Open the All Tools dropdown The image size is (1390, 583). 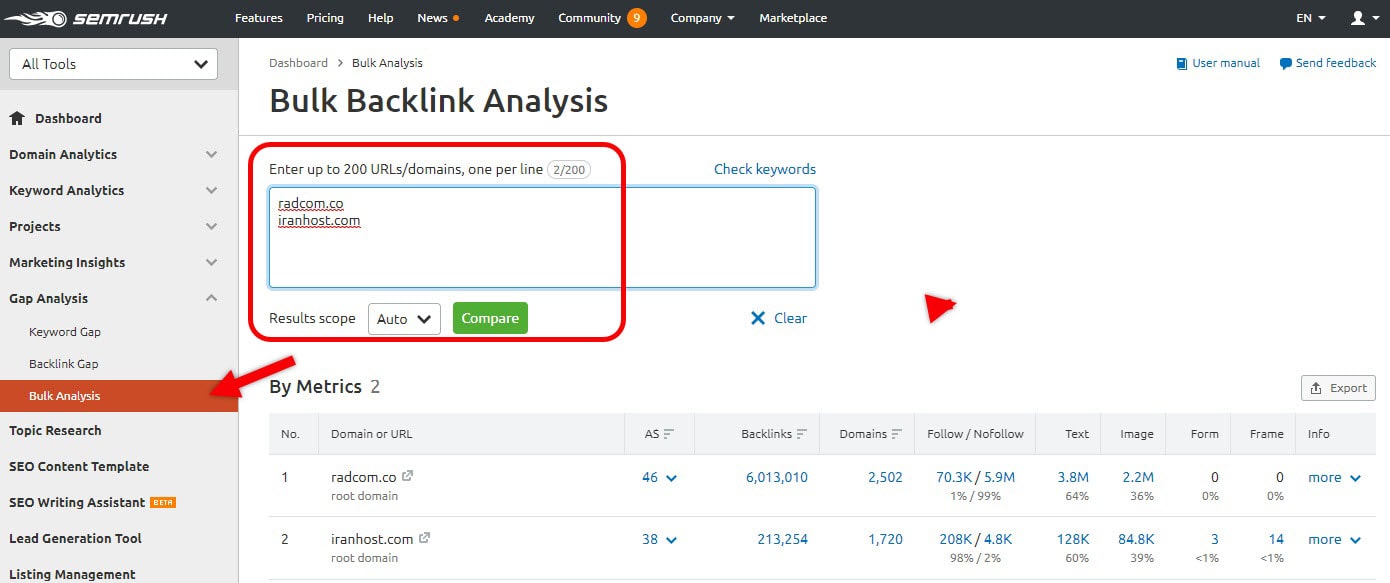coord(113,63)
